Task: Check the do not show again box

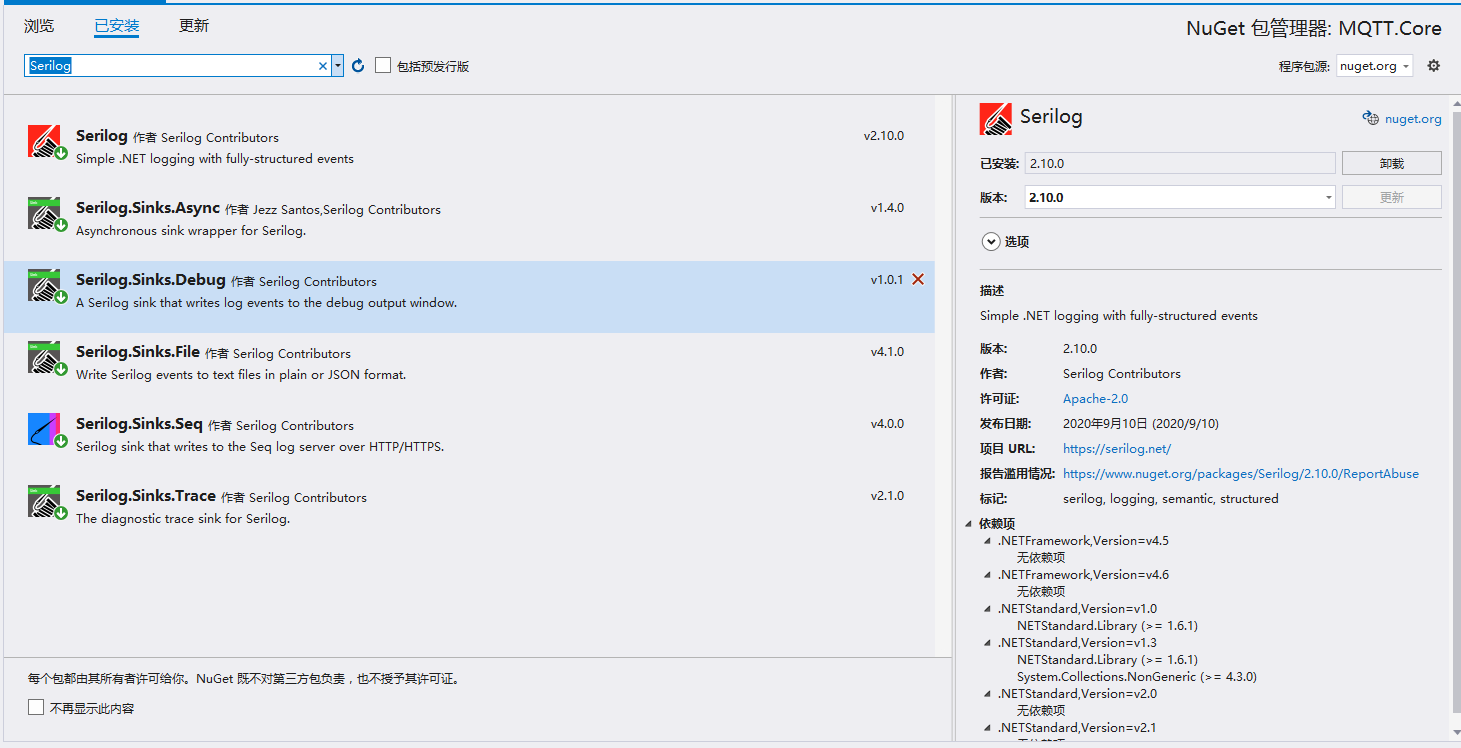Action: point(36,707)
